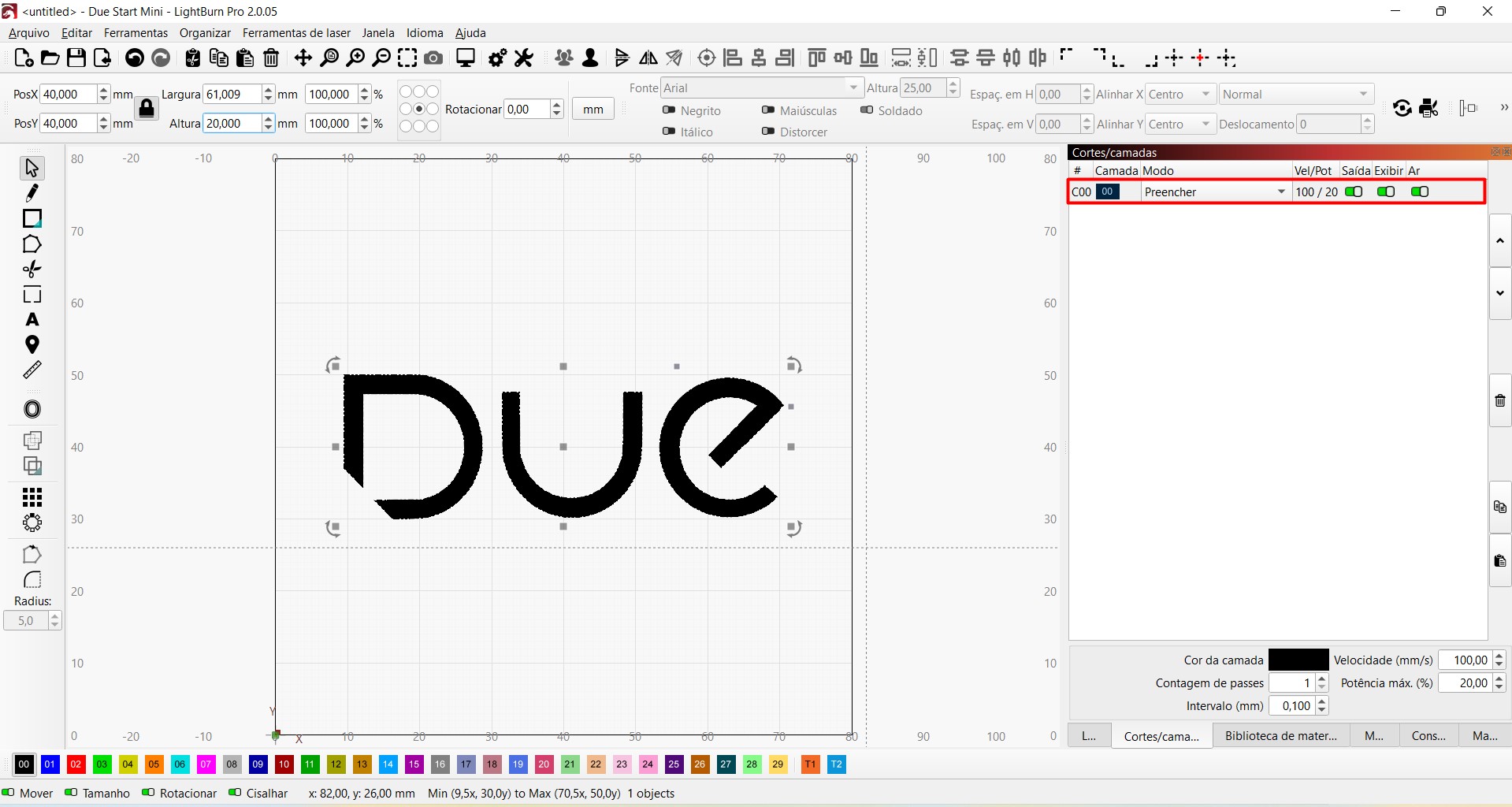Click the Undo icon

point(135,58)
